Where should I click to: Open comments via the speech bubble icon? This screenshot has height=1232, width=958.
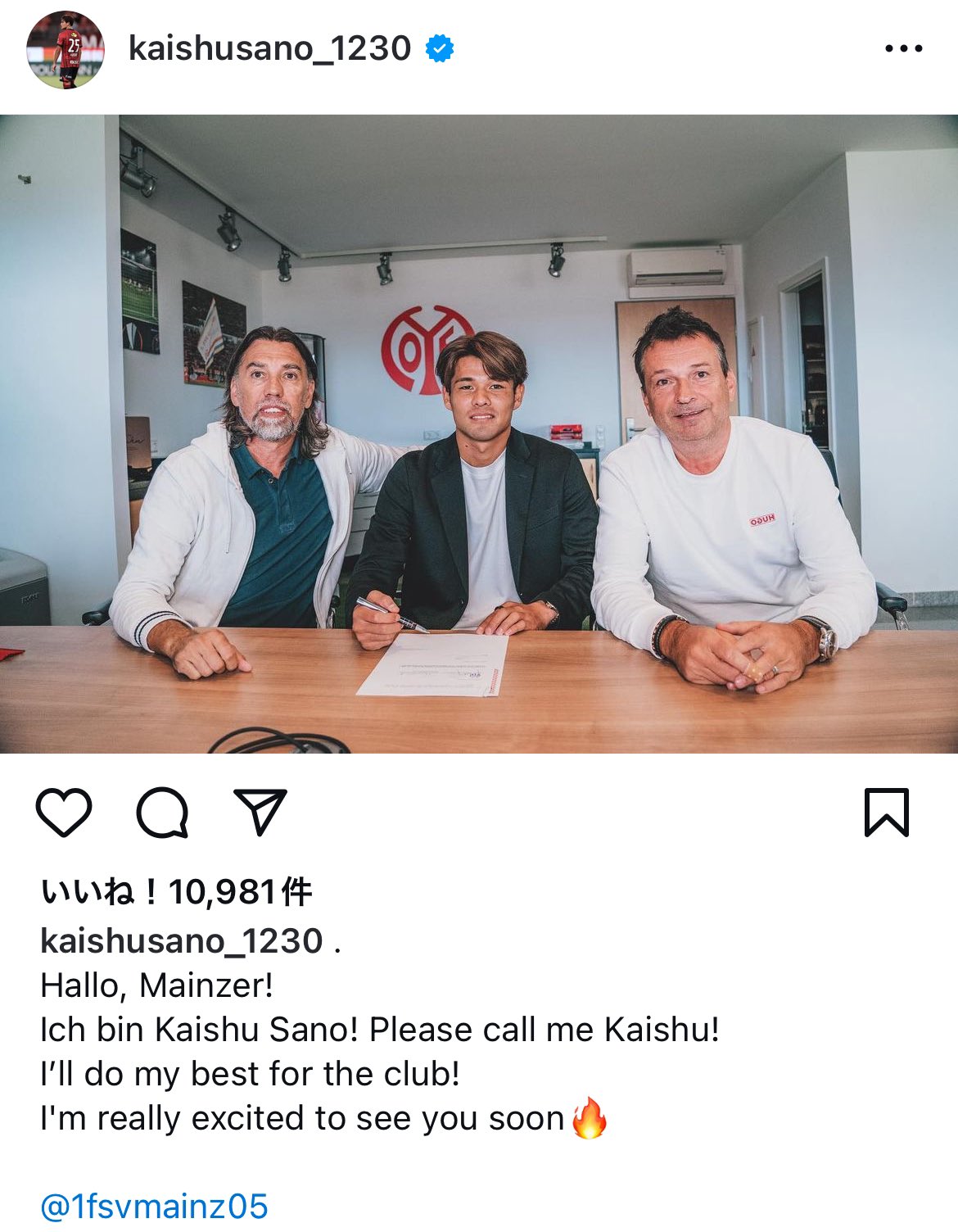162,812
